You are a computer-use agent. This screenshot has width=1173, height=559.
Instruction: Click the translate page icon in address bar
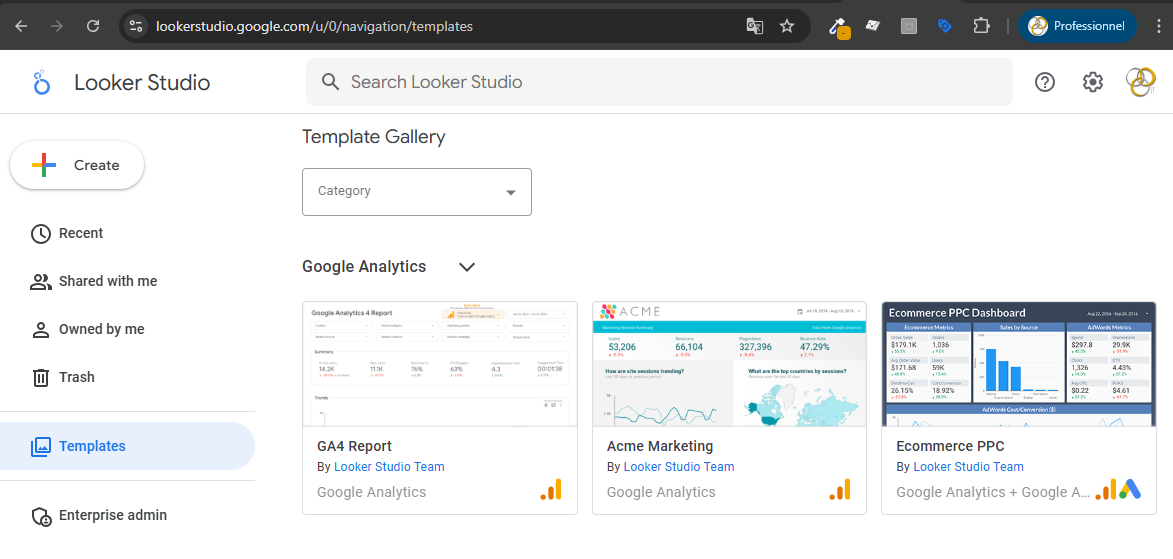point(755,26)
